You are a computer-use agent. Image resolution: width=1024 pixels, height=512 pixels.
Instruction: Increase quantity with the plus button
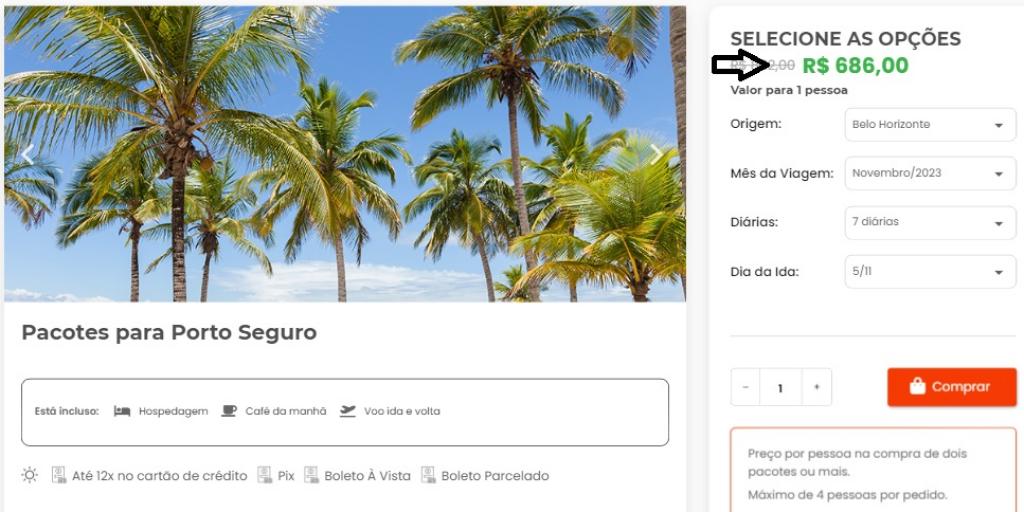click(x=816, y=387)
